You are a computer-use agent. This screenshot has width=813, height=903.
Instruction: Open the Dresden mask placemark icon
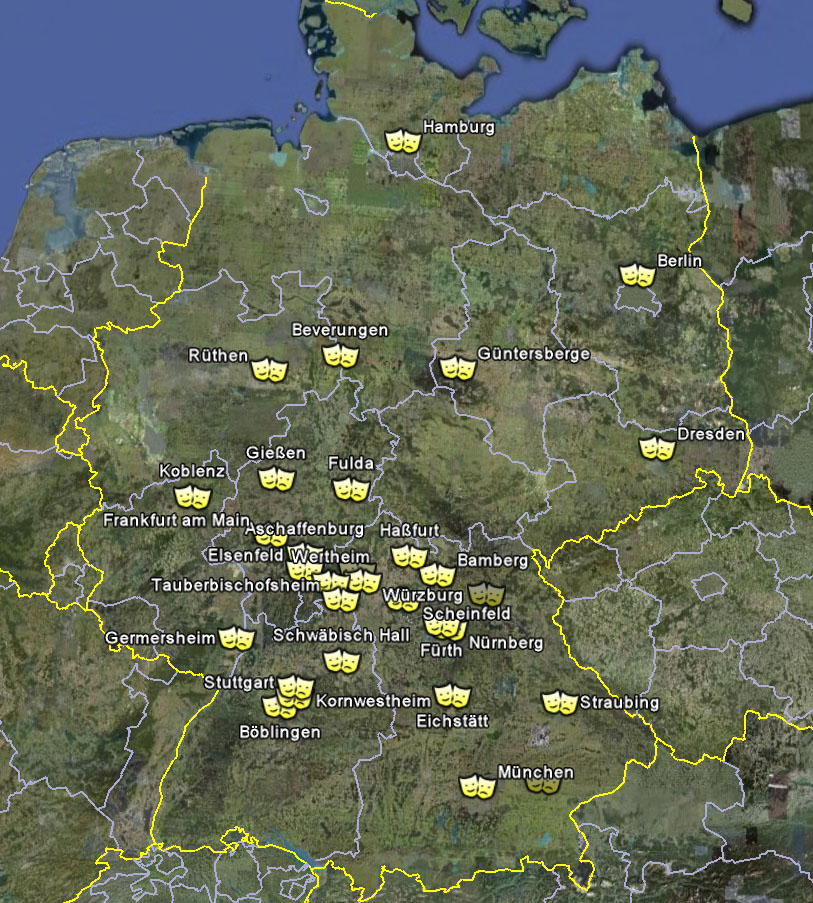[657, 448]
